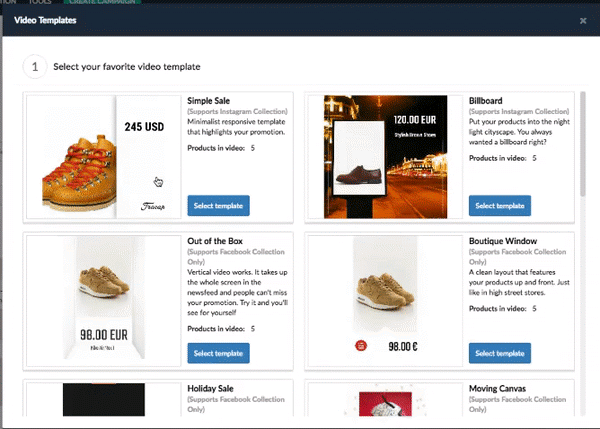Click the Create Campaign tab behind the dialog

point(102,2)
